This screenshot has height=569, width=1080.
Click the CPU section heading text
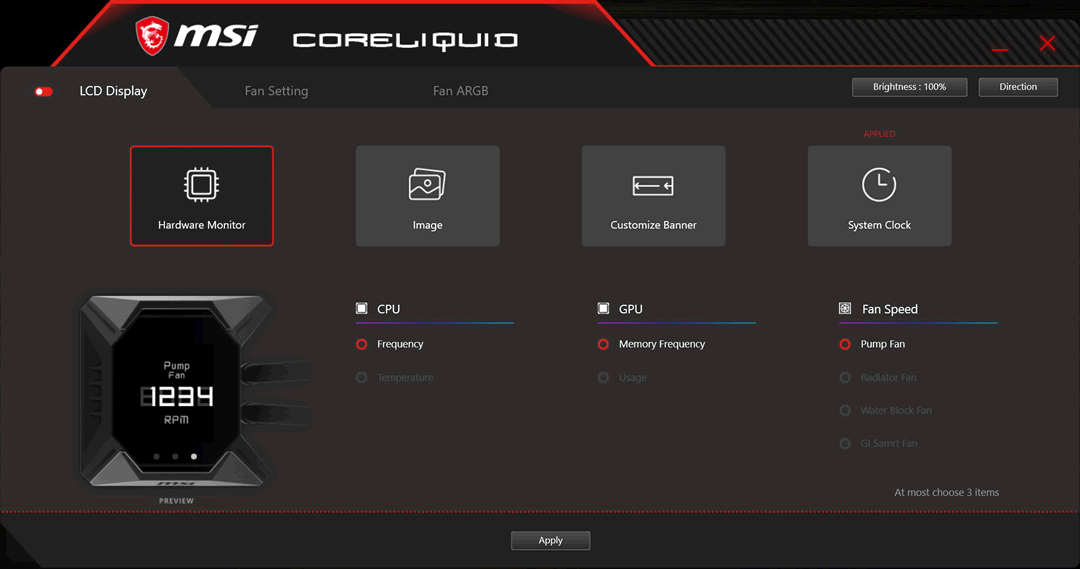point(388,309)
